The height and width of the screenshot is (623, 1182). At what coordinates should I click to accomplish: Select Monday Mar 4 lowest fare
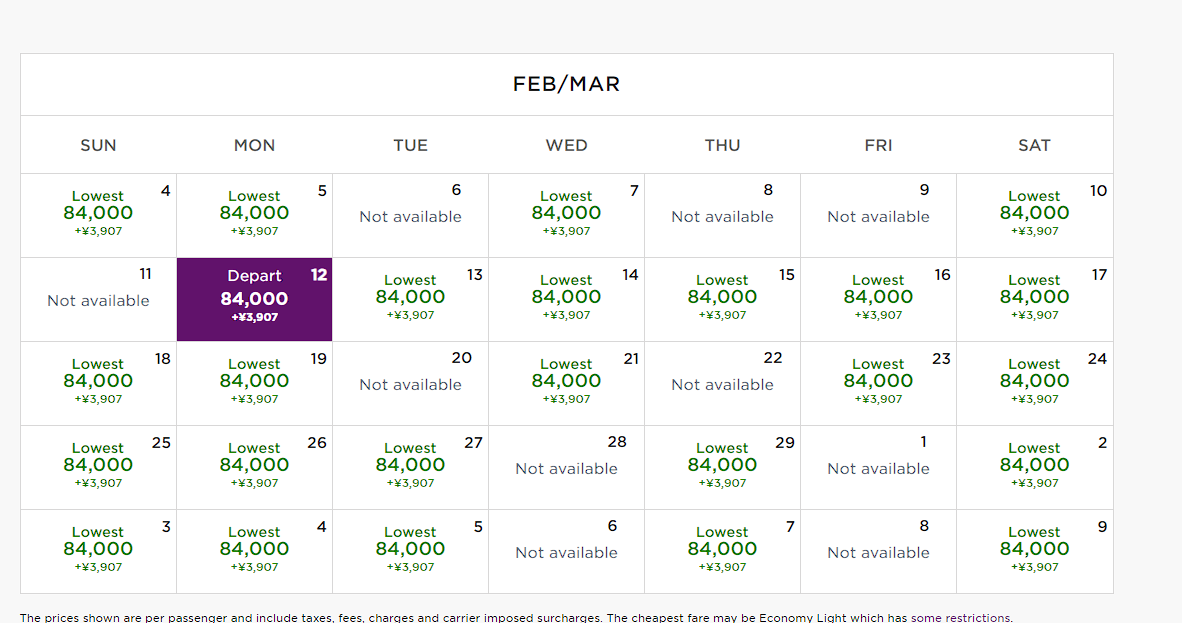255,551
